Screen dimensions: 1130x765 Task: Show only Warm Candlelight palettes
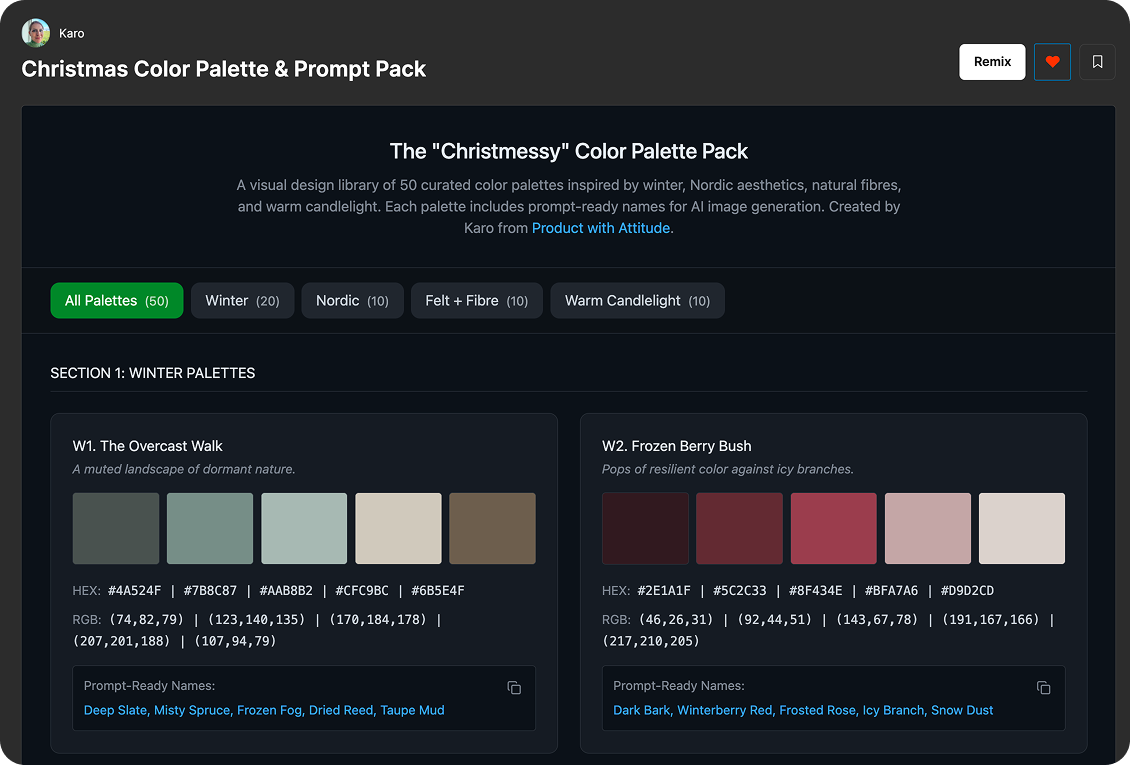637,300
